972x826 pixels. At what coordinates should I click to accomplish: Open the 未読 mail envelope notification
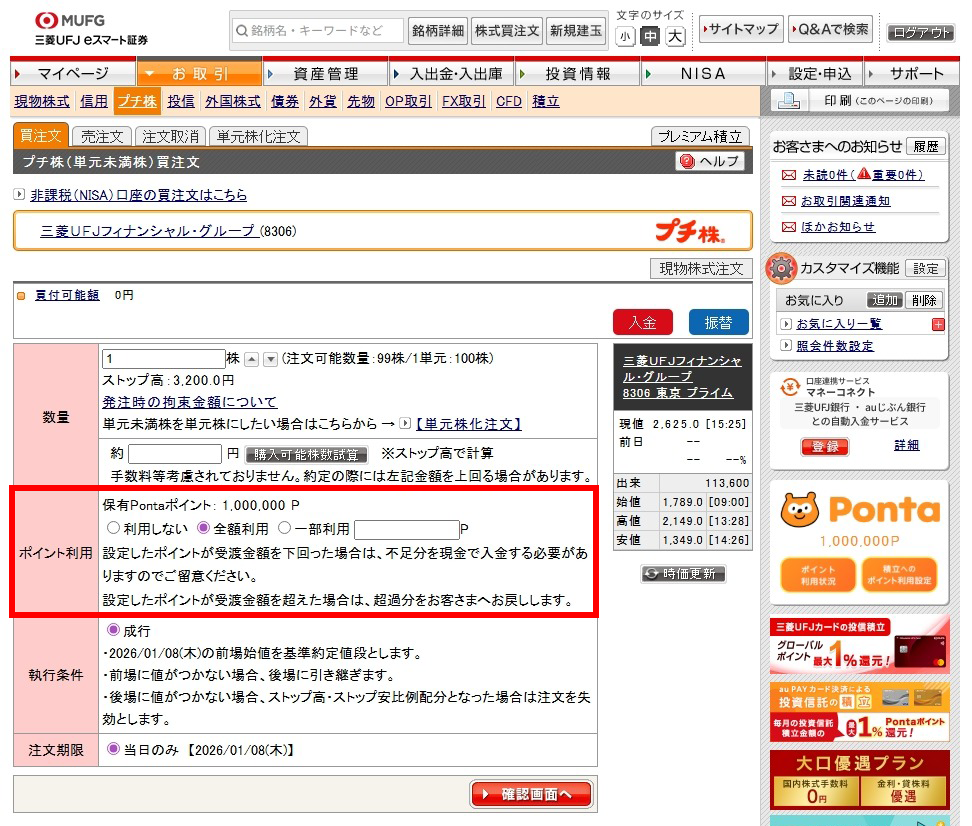click(789, 175)
